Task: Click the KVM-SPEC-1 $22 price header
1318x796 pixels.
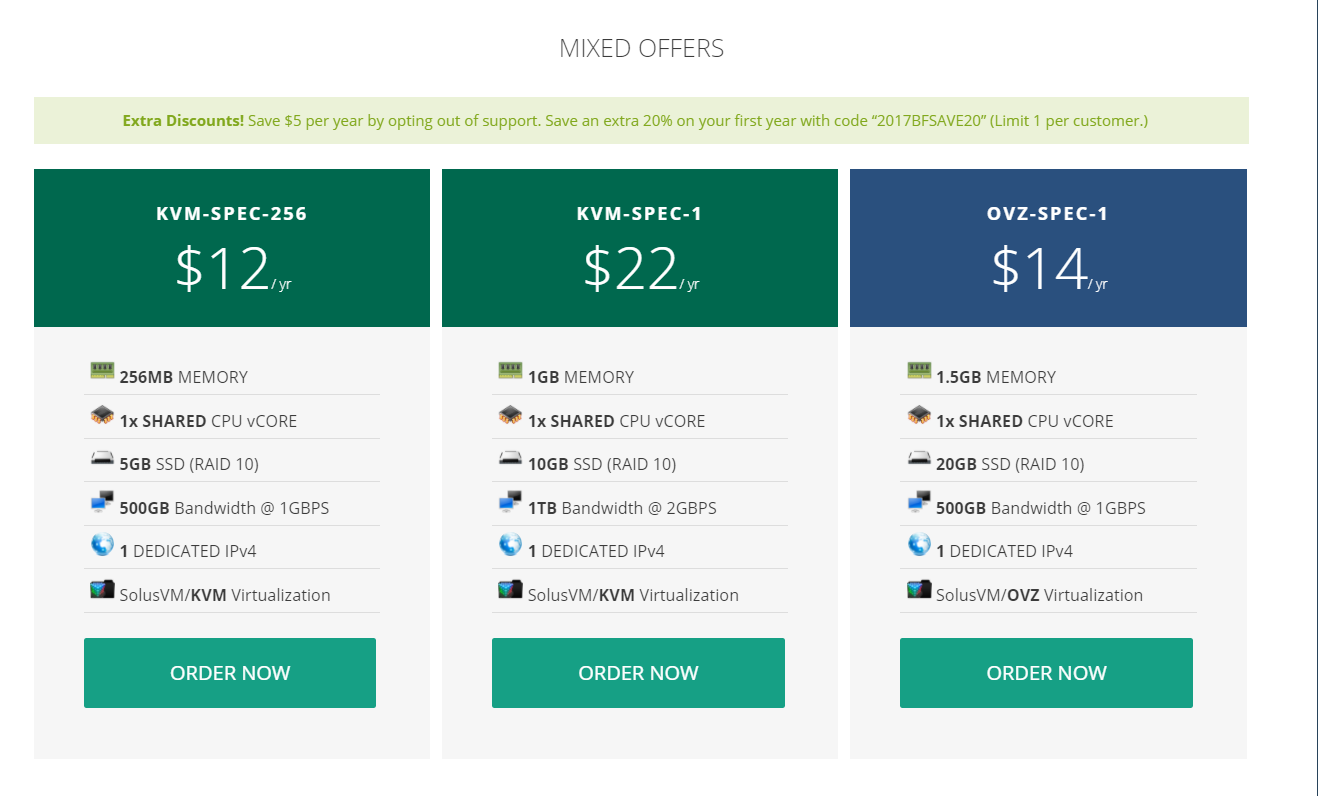Action: 640,248
